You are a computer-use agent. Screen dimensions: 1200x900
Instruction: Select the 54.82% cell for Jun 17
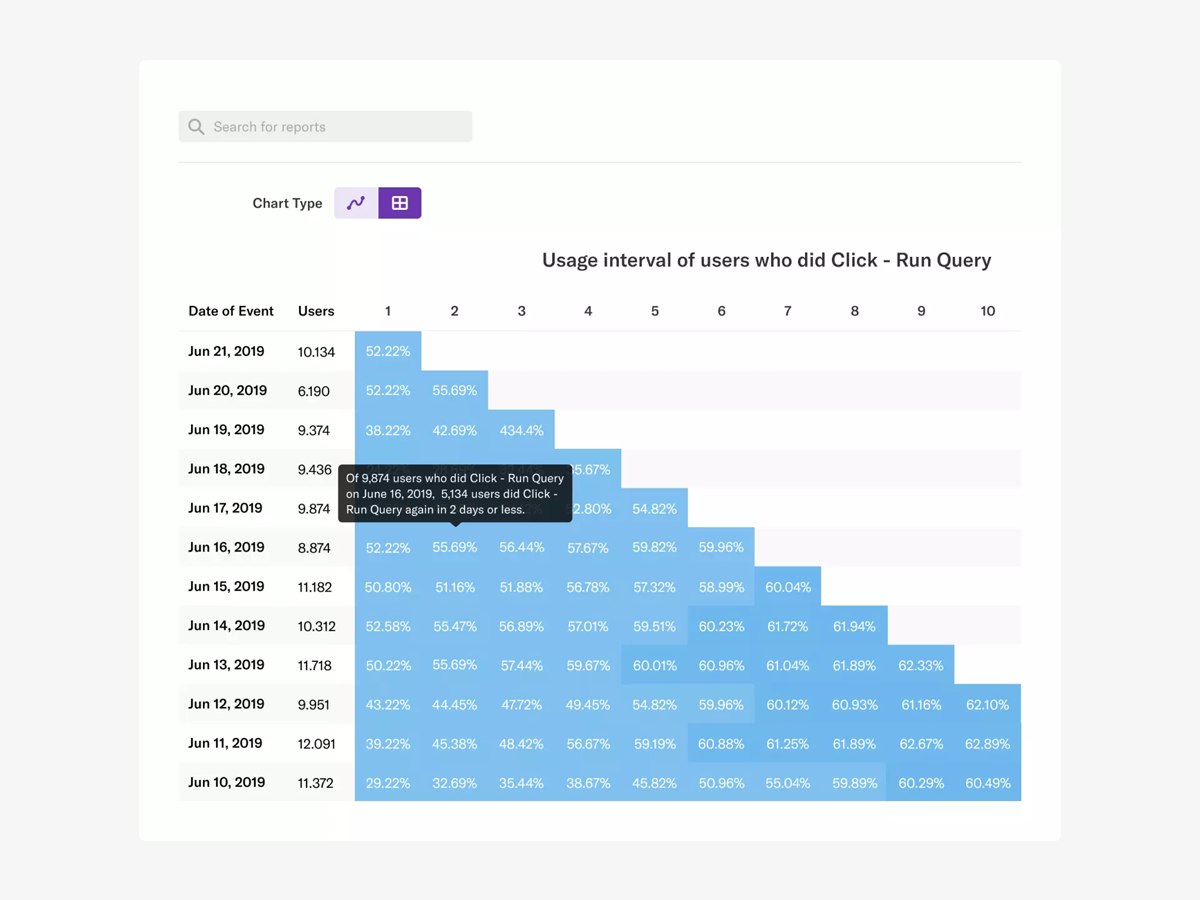[x=654, y=508]
